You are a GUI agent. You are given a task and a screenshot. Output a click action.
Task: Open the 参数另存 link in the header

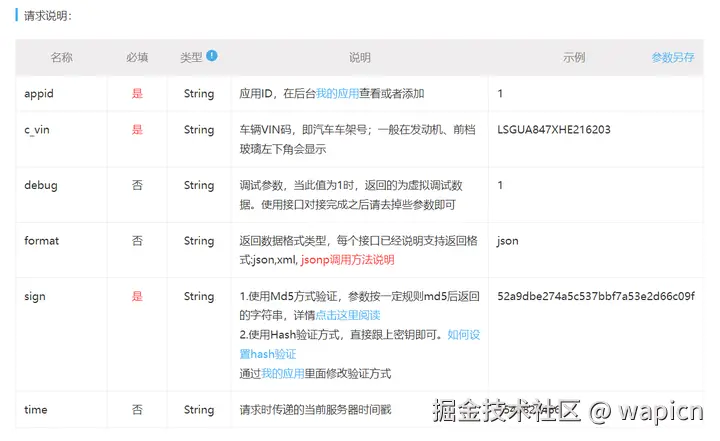point(673,57)
